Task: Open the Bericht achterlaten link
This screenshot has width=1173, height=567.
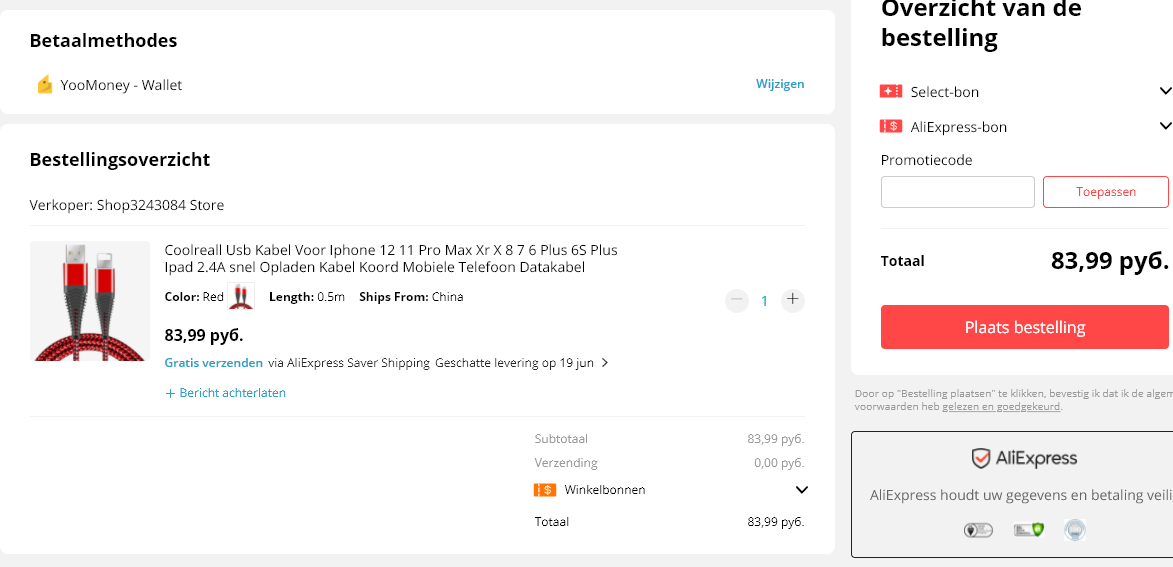Action: [x=233, y=393]
